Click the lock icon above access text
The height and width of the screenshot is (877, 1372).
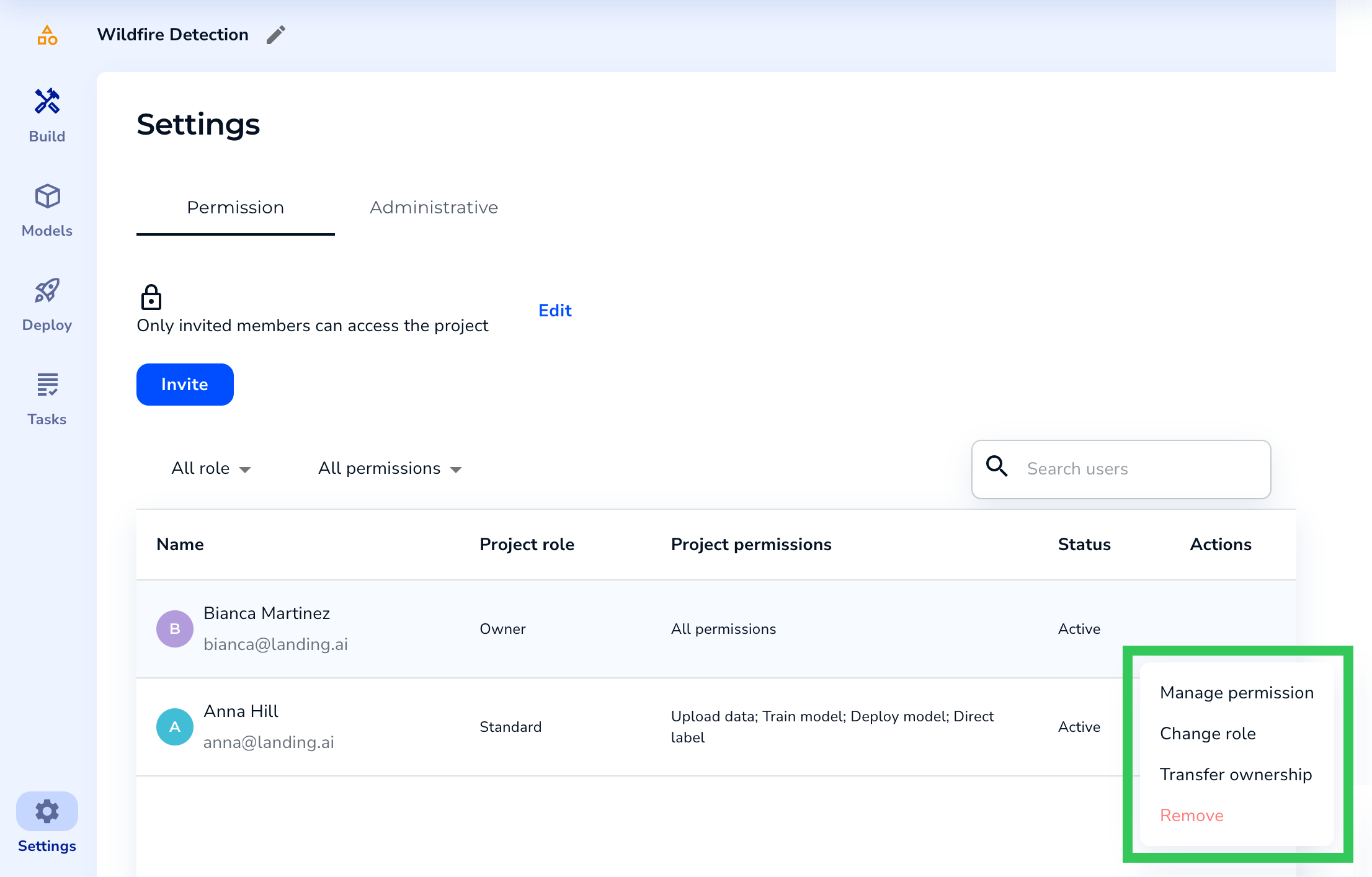pyautogui.click(x=151, y=297)
